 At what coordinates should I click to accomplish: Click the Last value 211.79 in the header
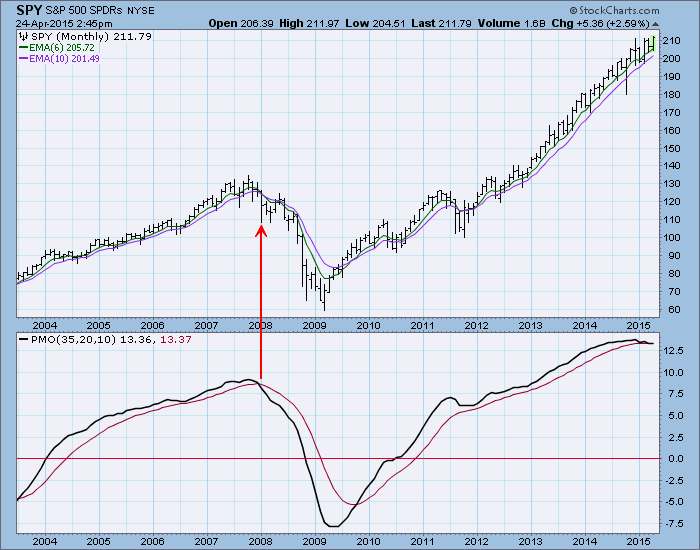click(x=455, y=23)
